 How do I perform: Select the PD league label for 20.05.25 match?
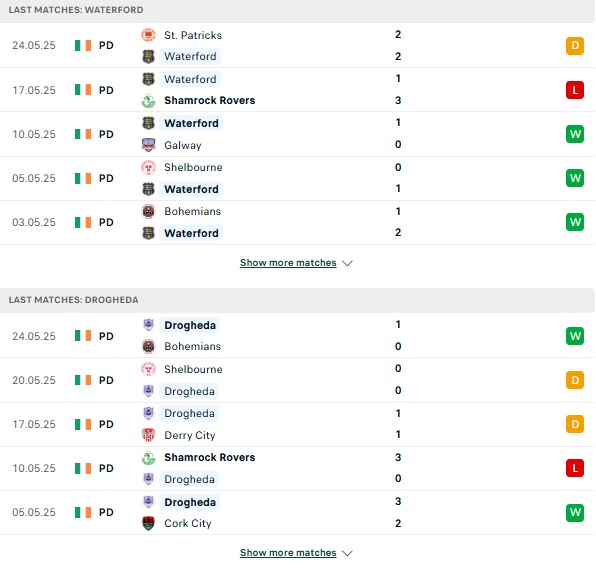point(106,380)
